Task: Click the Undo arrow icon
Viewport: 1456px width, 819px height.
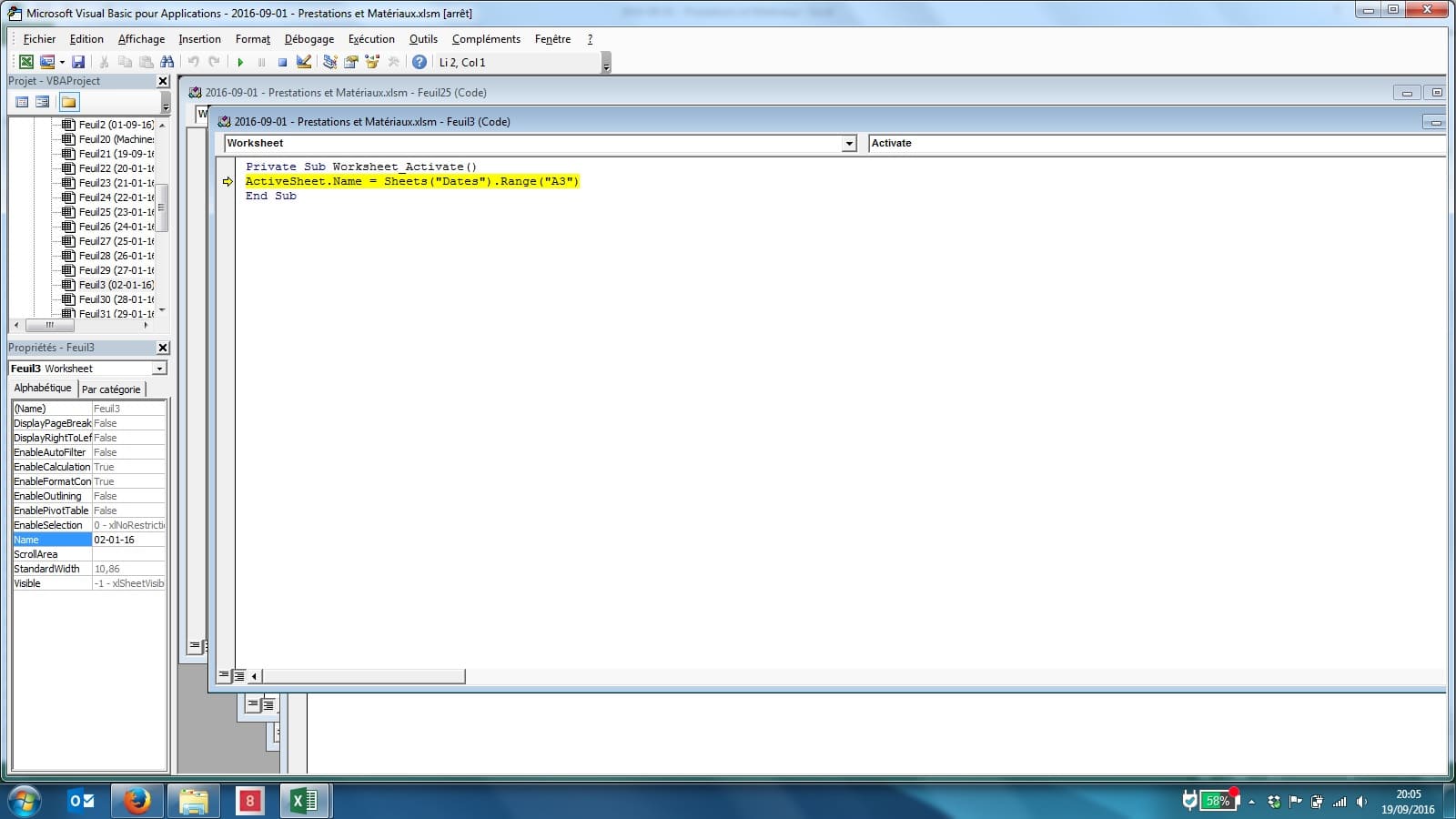Action: 193,62
